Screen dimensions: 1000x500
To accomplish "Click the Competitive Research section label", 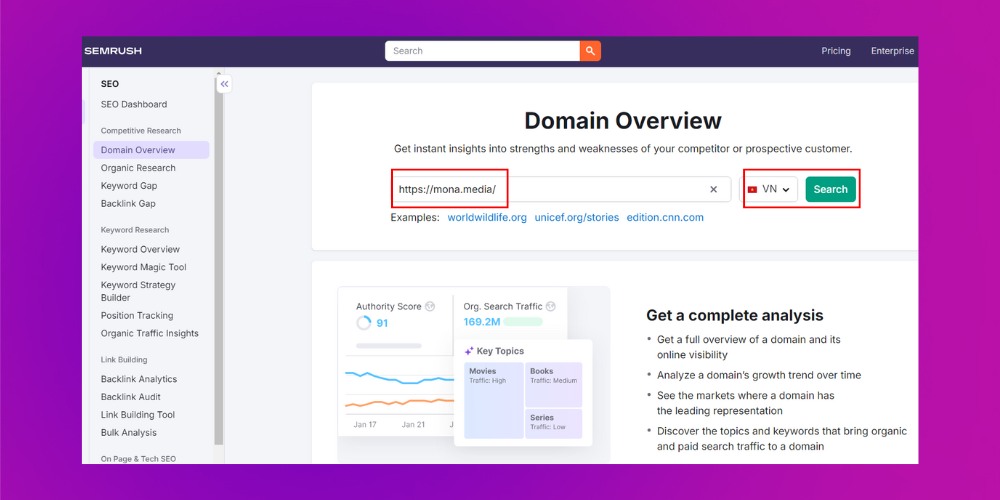I will pyautogui.click(x=141, y=131).
